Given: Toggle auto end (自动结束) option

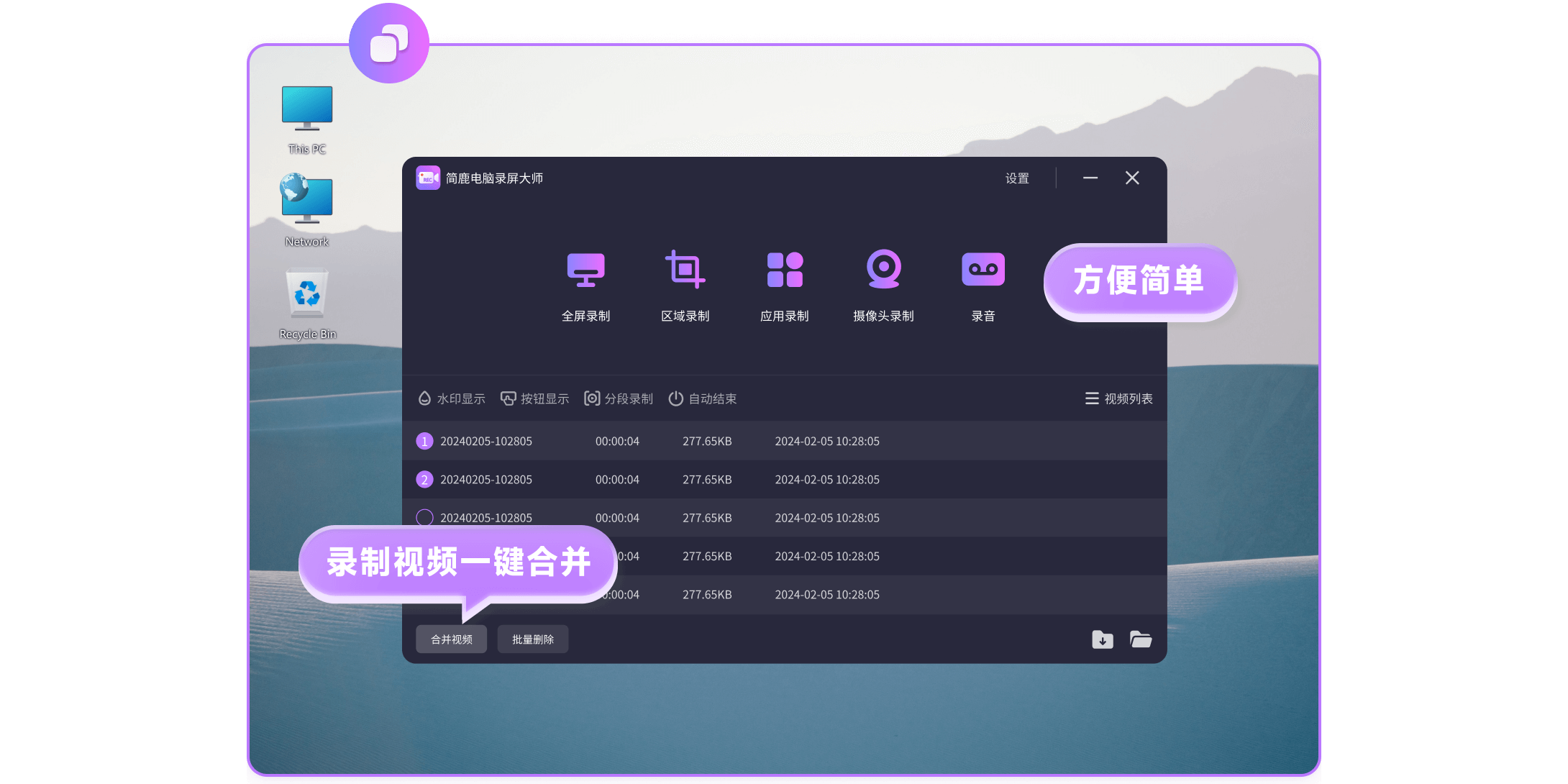Looking at the screenshot, I should 703,398.
